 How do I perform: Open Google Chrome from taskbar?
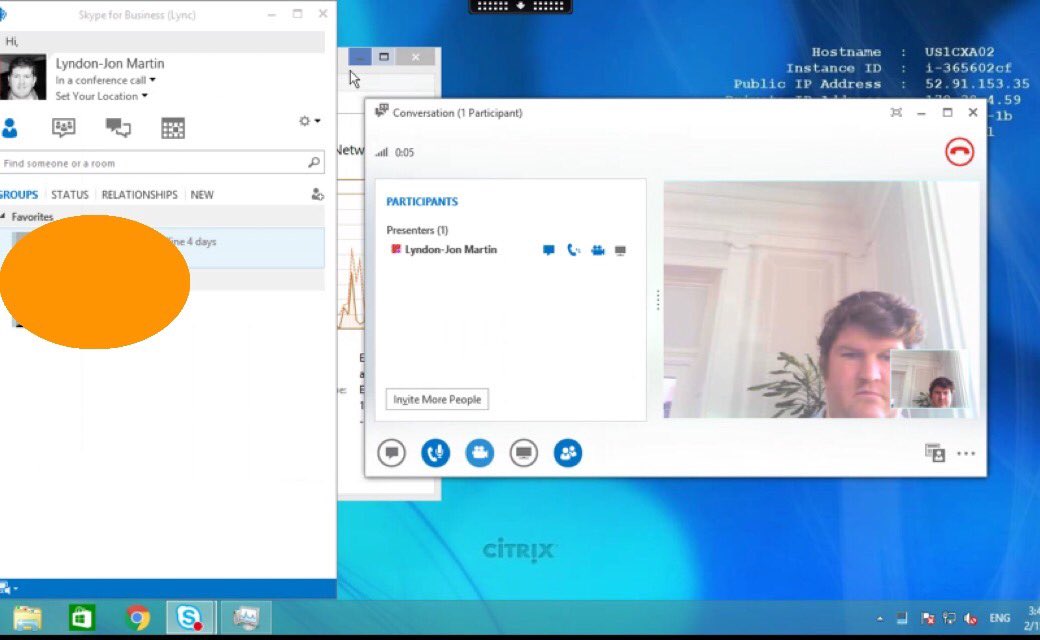pos(137,618)
